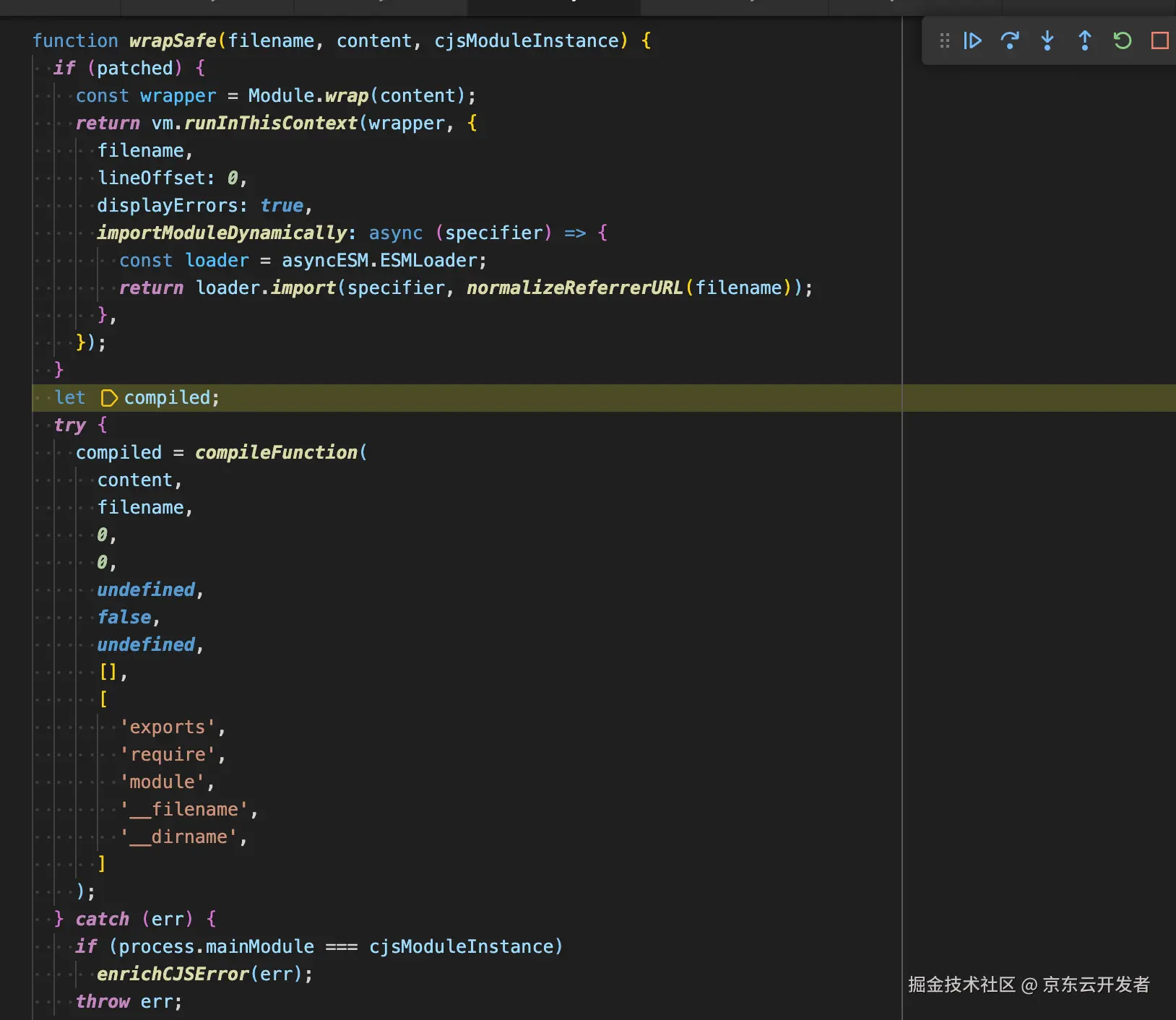1176x1020 pixels.
Task: Grab the debug toolbar drag handle
Action: pyautogui.click(x=944, y=40)
